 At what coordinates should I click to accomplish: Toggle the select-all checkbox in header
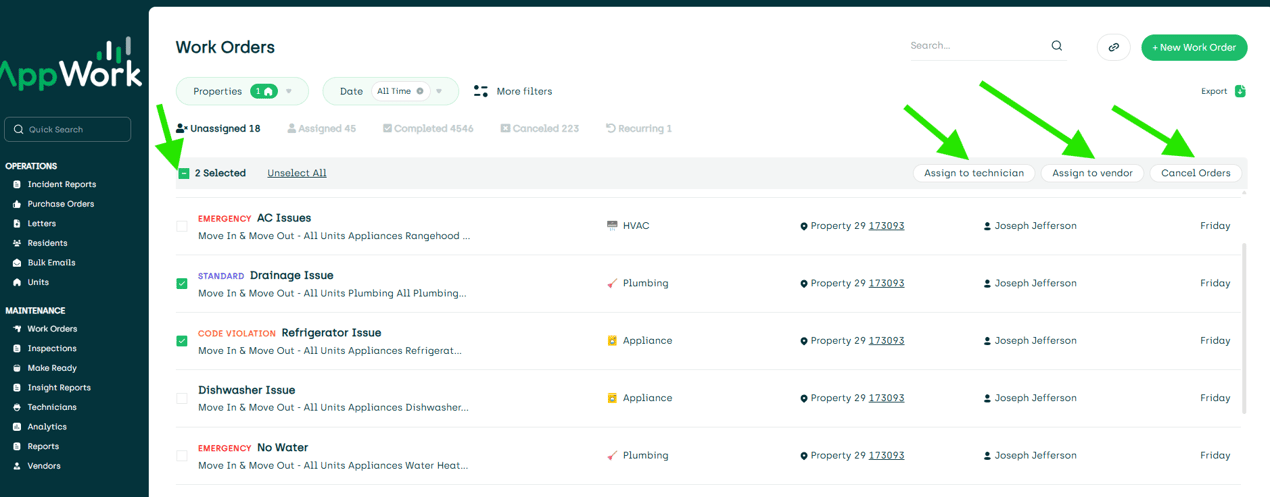coord(184,173)
